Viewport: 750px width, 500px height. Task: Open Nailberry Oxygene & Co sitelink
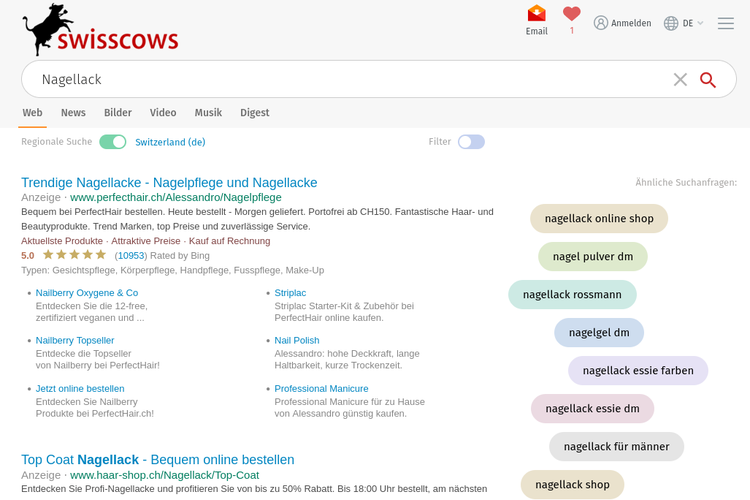coord(87,293)
